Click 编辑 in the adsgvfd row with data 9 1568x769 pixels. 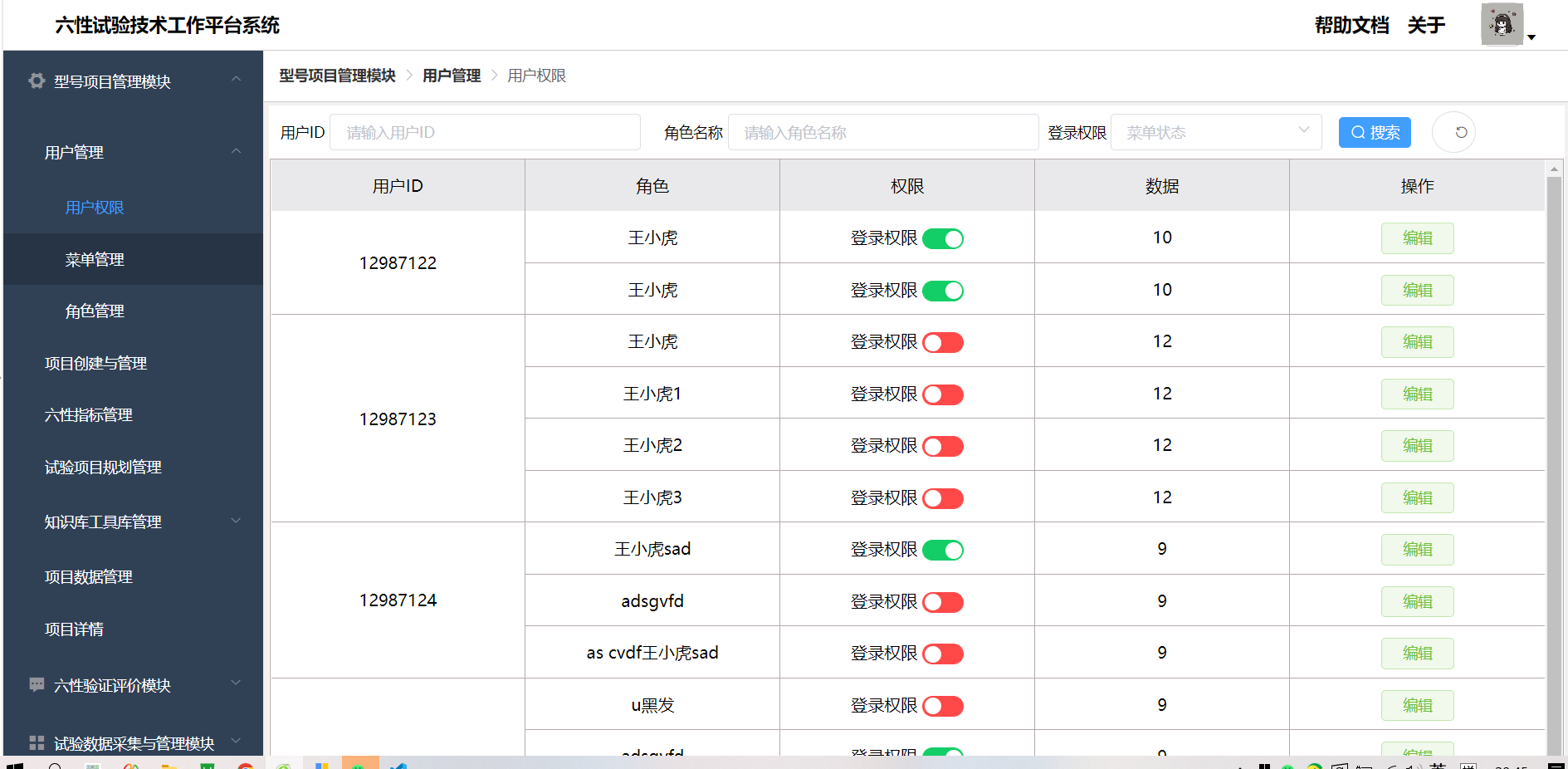(x=1417, y=602)
